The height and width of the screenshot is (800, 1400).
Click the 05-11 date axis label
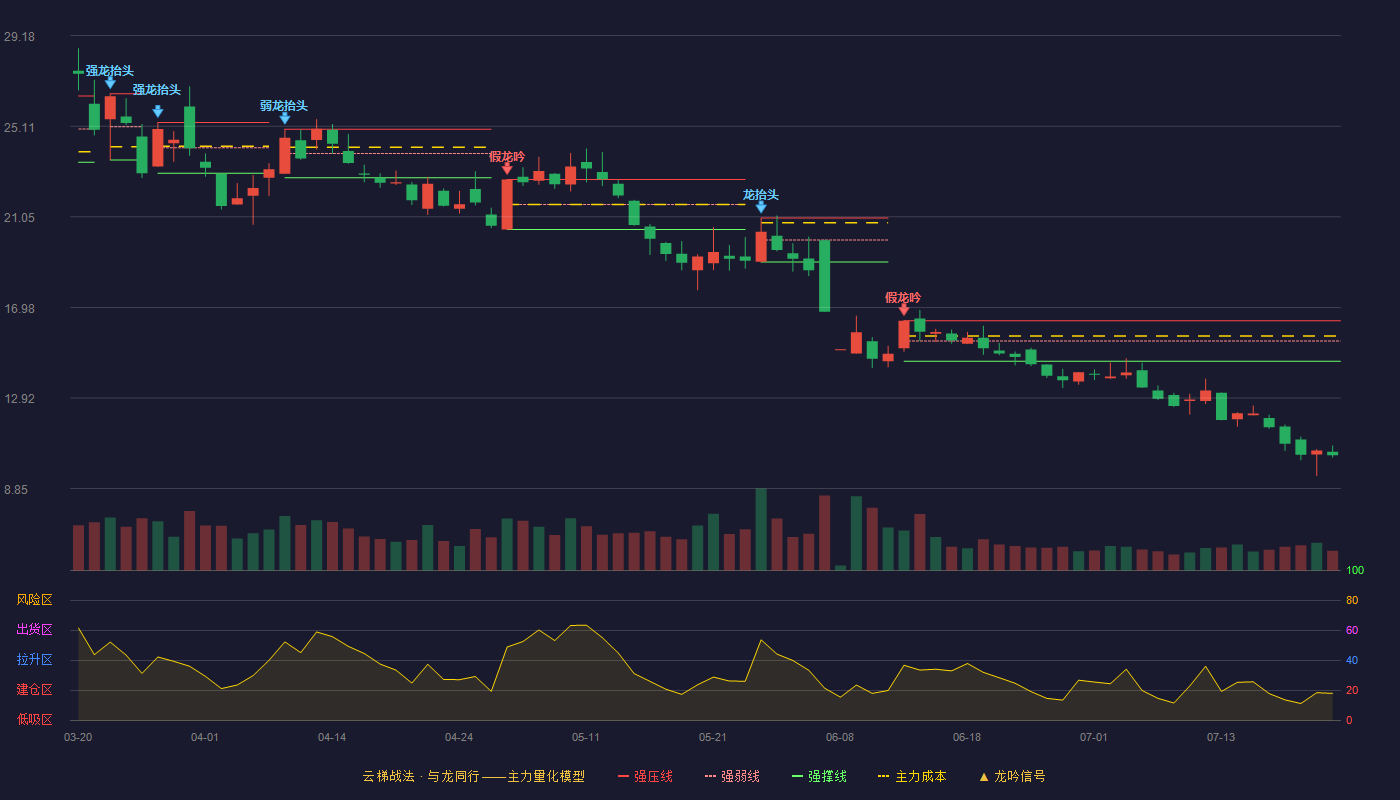point(586,737)
